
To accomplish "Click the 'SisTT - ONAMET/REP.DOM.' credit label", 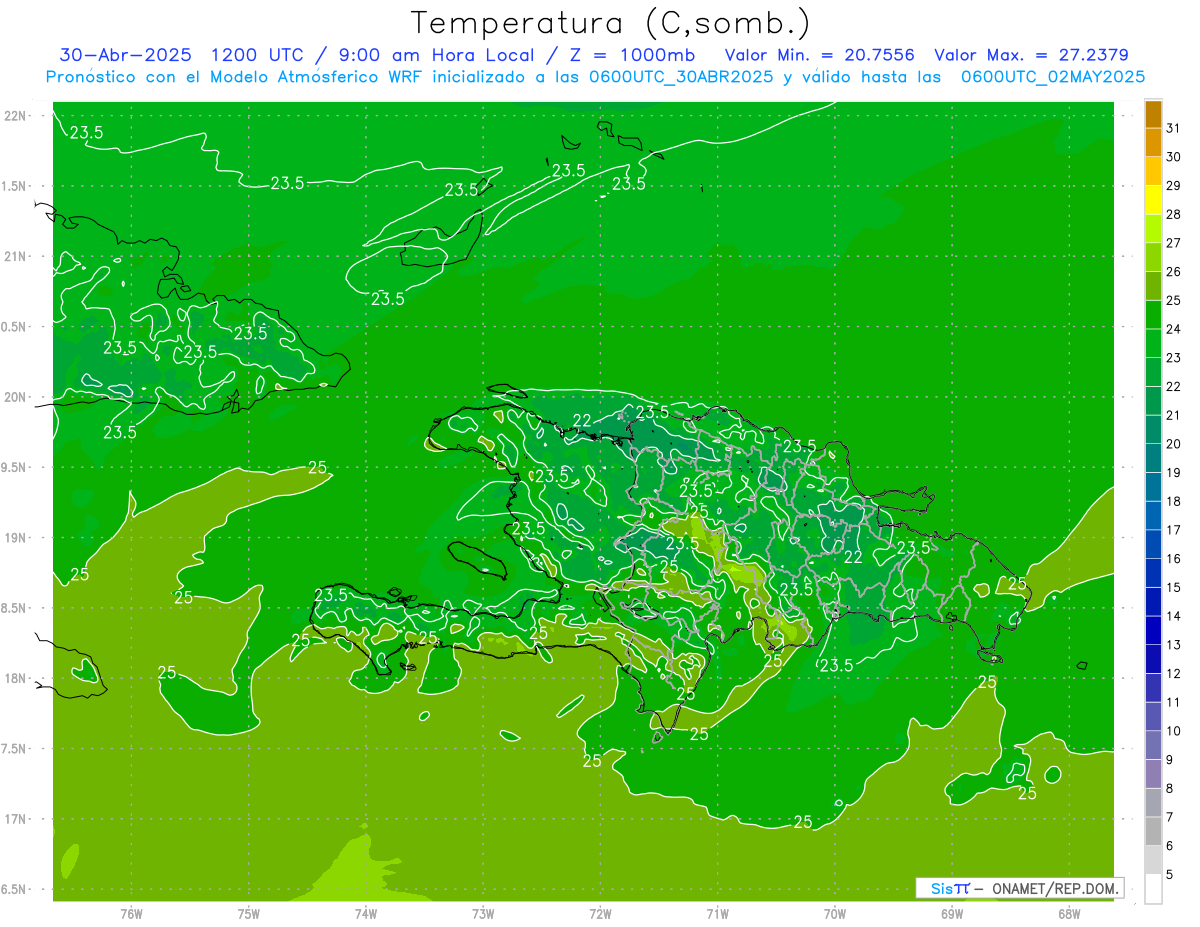I will point(1019,888).
